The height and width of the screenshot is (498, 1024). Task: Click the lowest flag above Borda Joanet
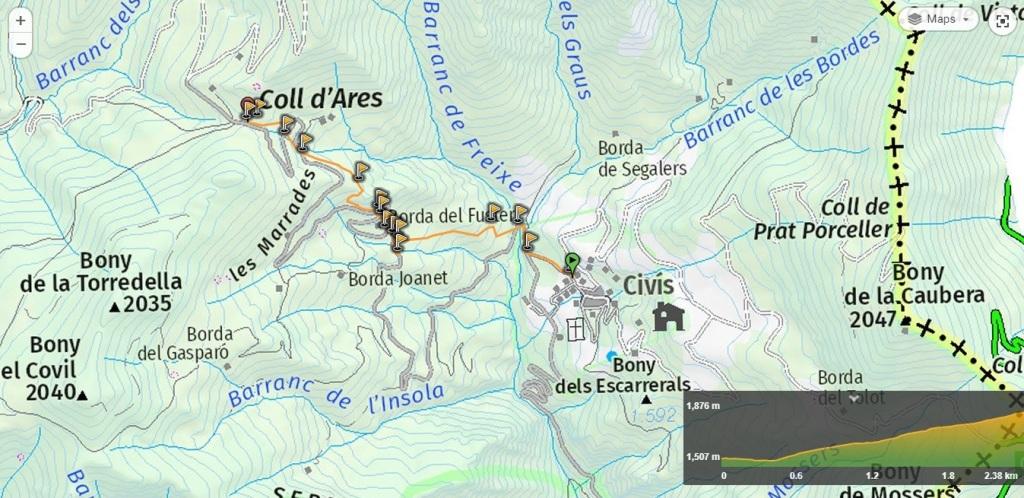399,241
